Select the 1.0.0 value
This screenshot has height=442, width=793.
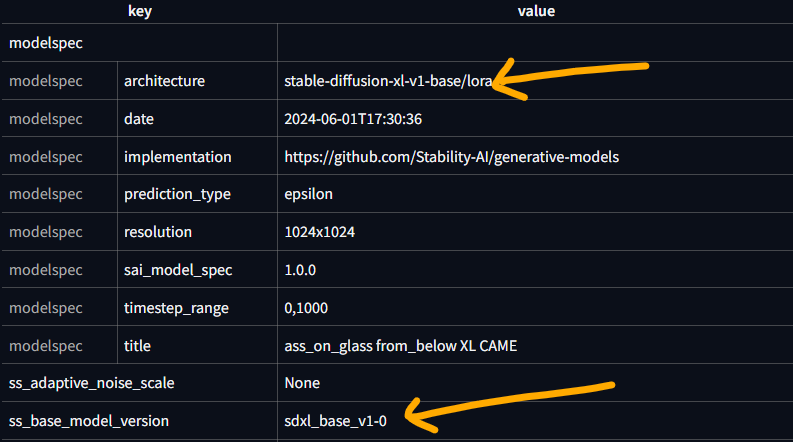[x=300, y=270]
